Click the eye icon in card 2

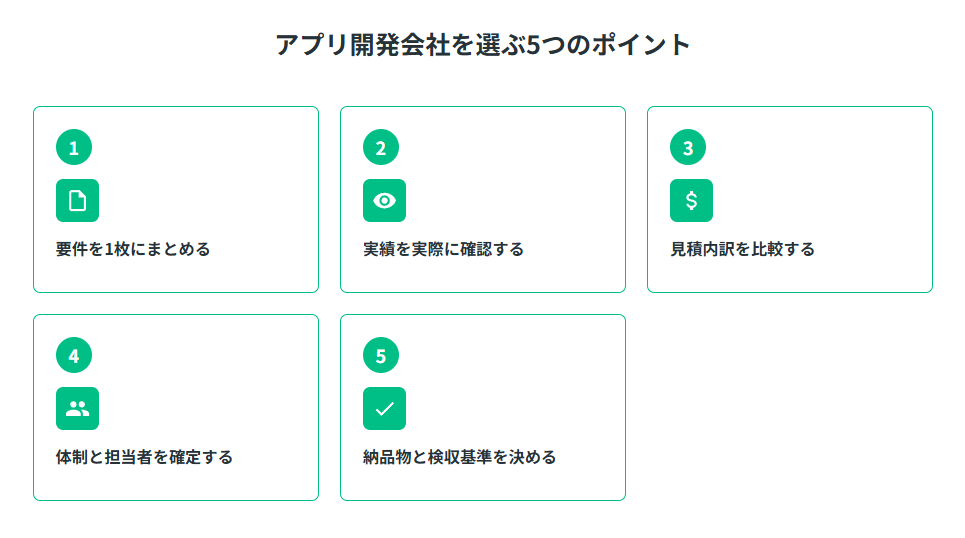pos(384,200)
